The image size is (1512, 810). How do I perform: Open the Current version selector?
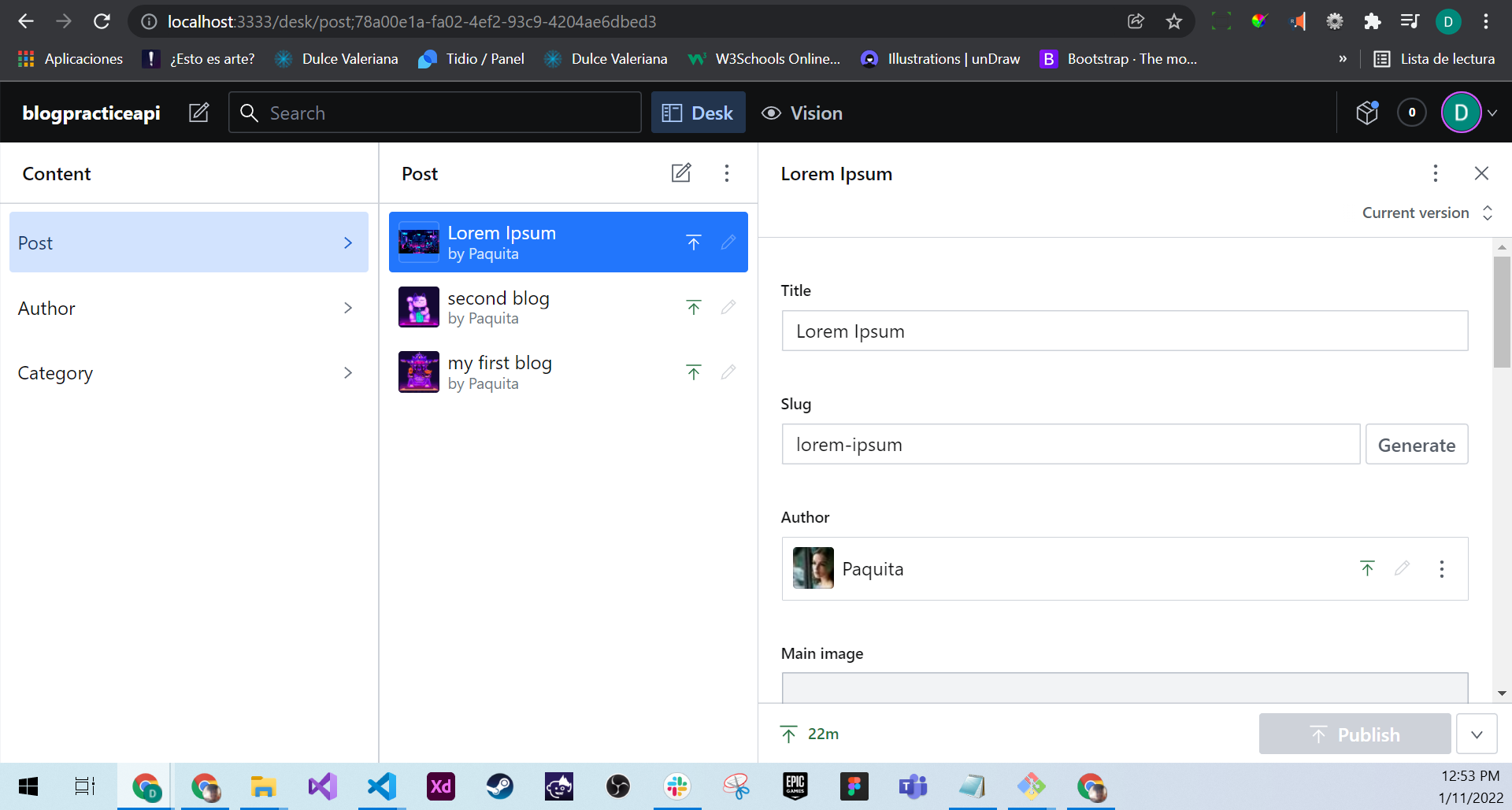click(1428, 213)
